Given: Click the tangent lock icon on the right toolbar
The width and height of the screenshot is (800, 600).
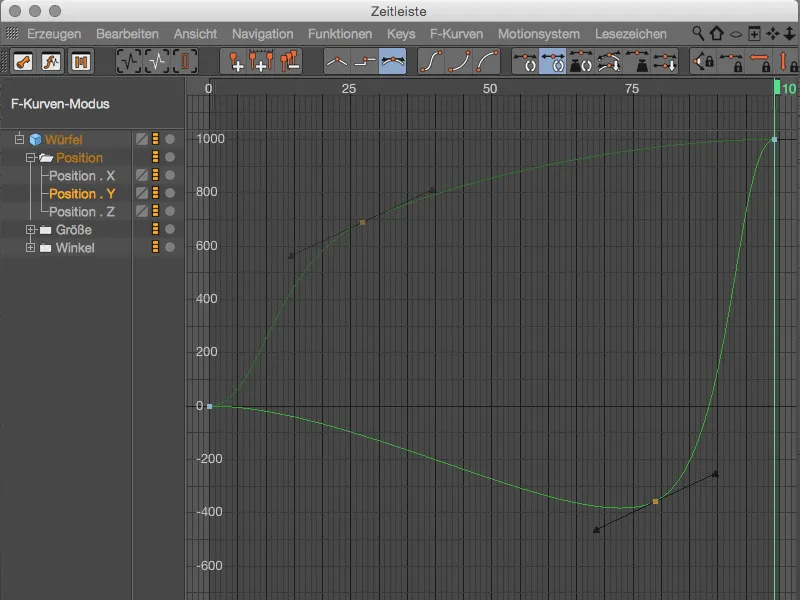Looking at the screenshot, I should [703, 60].
